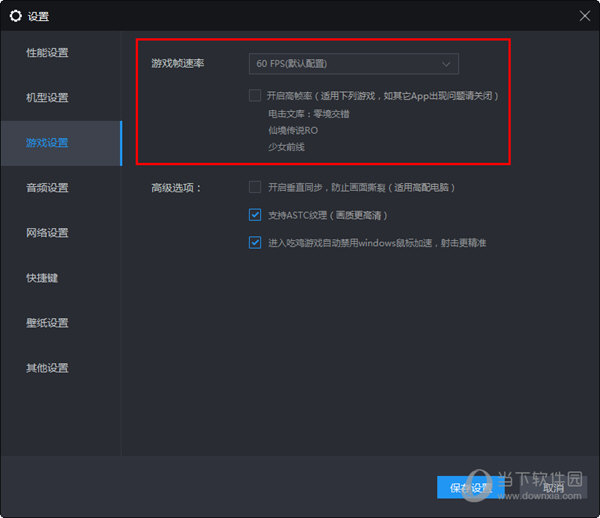The height and width of the screenshot is (518, 600).
Task: Uncheck 支持ASTC纹理 option
Action: pos(255,215)
